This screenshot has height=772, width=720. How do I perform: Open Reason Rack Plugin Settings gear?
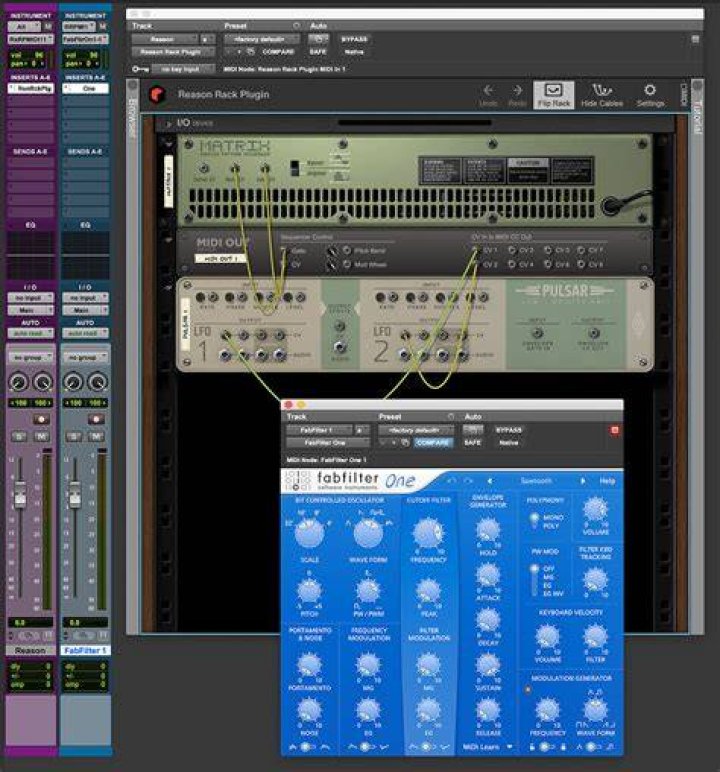pos(650,90)
